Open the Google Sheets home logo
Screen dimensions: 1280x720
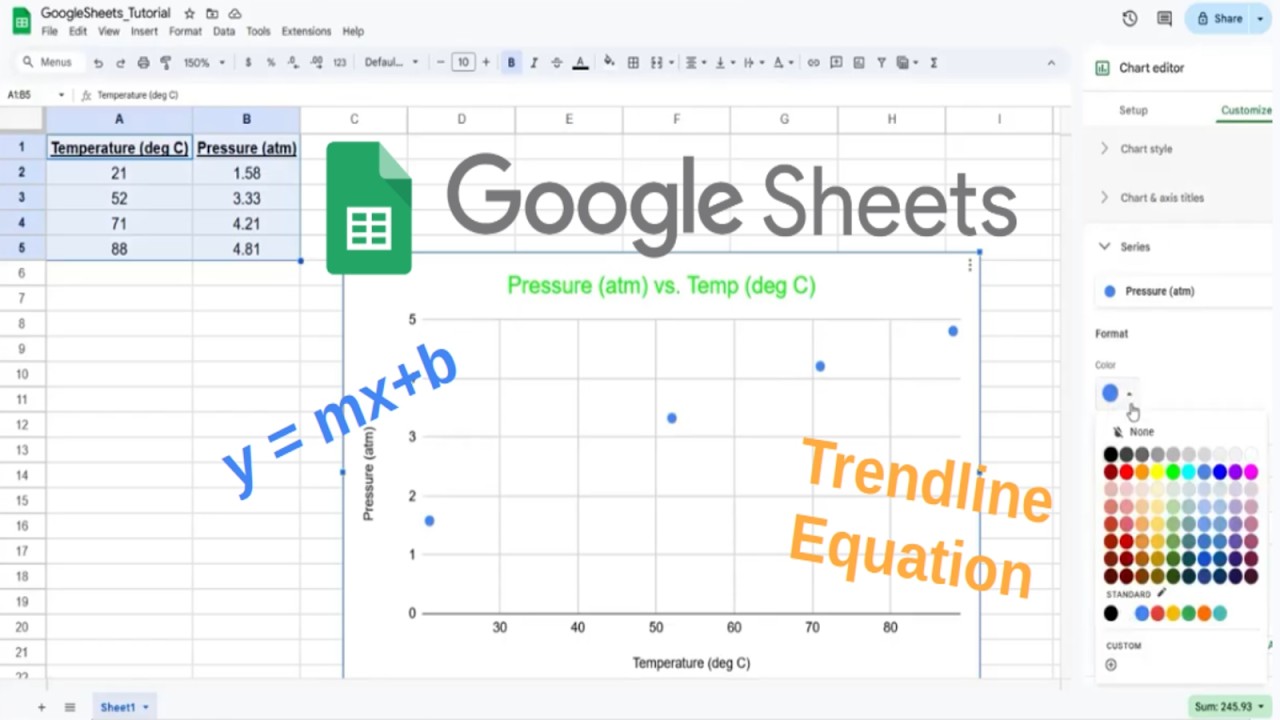(21, 21)
